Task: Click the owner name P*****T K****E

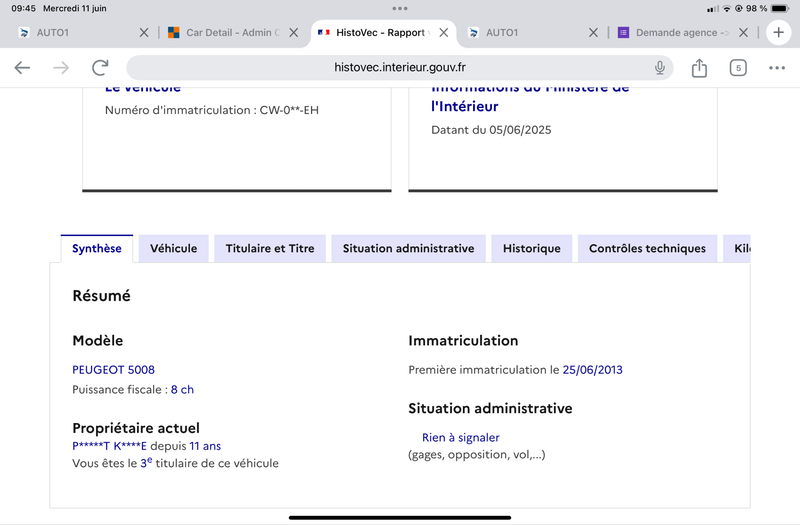Action: 109,446
